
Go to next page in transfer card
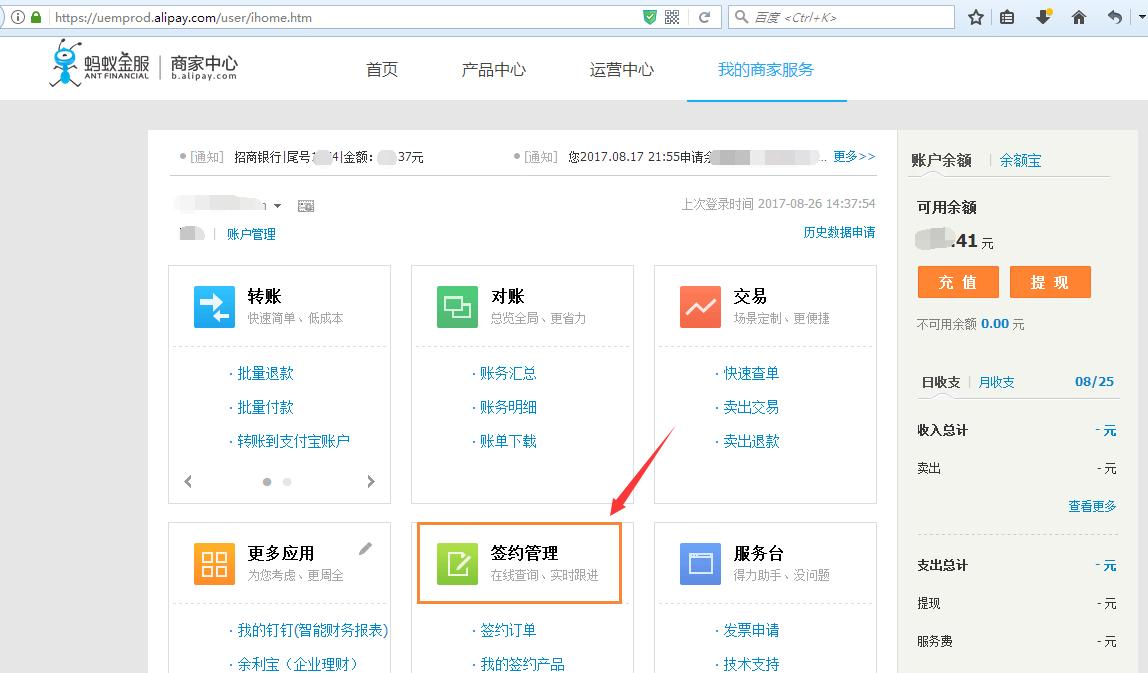point(371,481)
